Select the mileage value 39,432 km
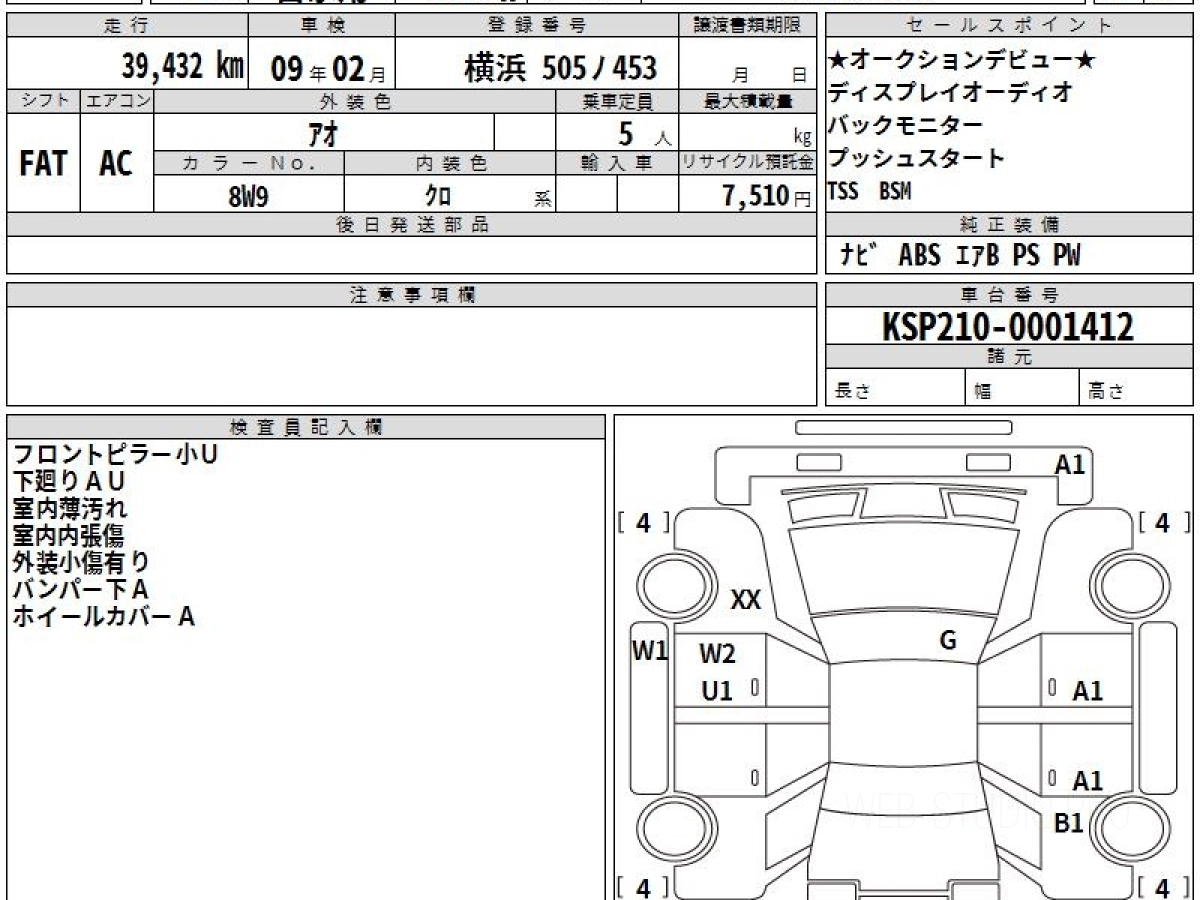The width and height of the screenshot is (1200, 900). tap(182, 67)
